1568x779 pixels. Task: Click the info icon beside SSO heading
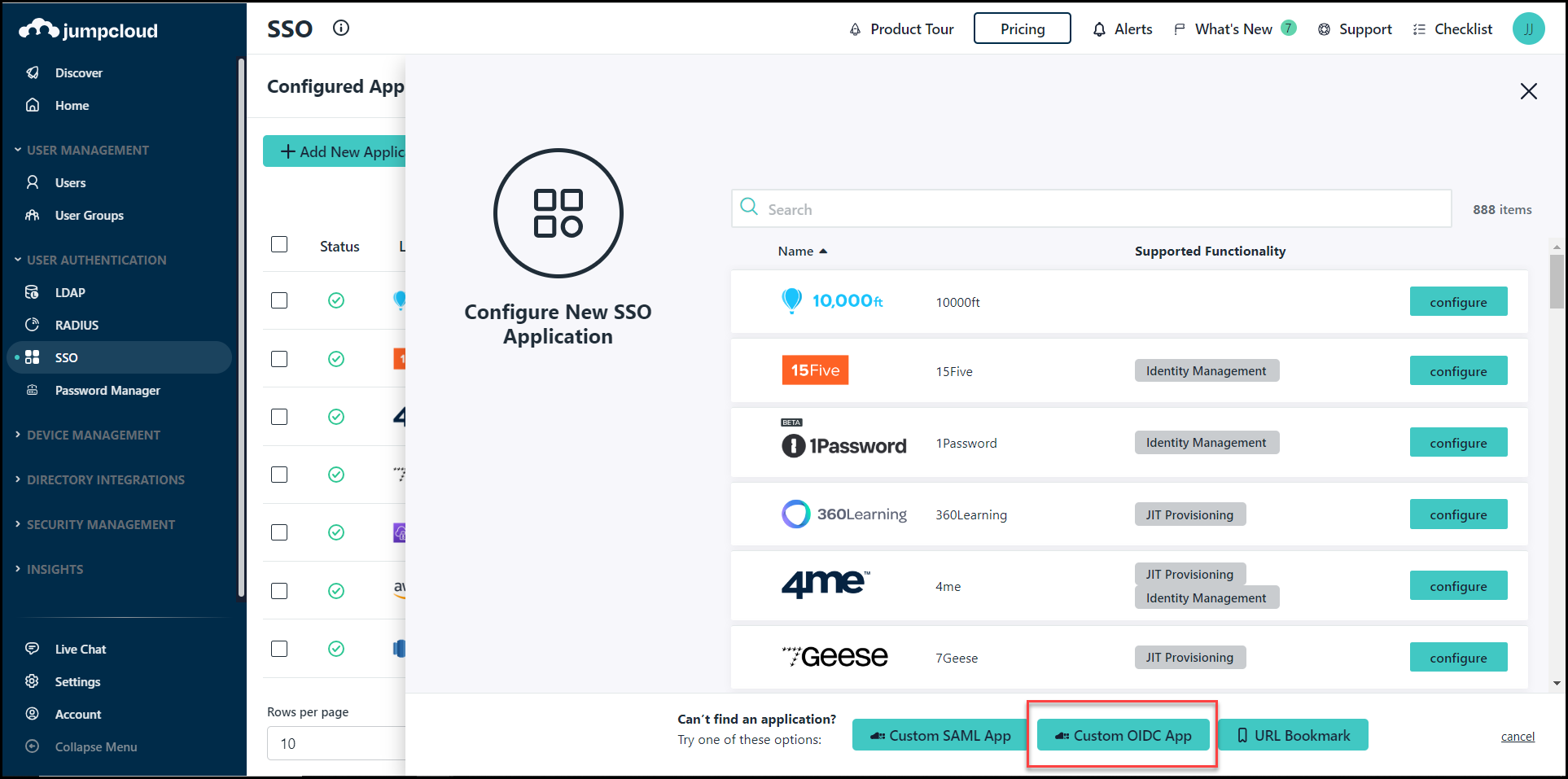click(341, 28)
